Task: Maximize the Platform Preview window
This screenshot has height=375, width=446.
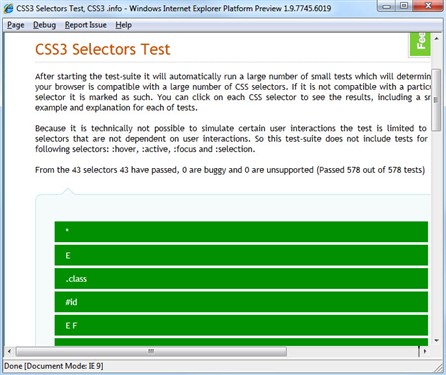Action: (x=404, y=6)
